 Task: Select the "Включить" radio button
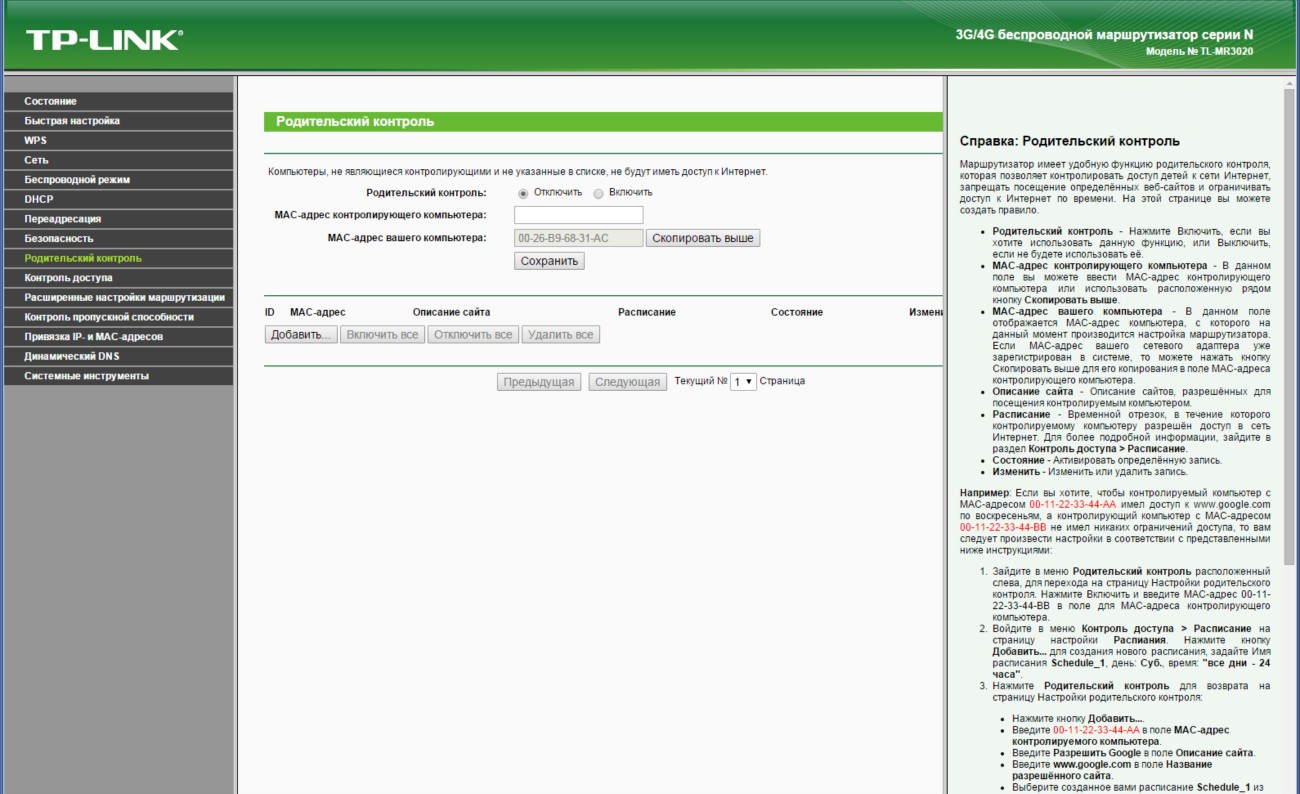point(598,193)
